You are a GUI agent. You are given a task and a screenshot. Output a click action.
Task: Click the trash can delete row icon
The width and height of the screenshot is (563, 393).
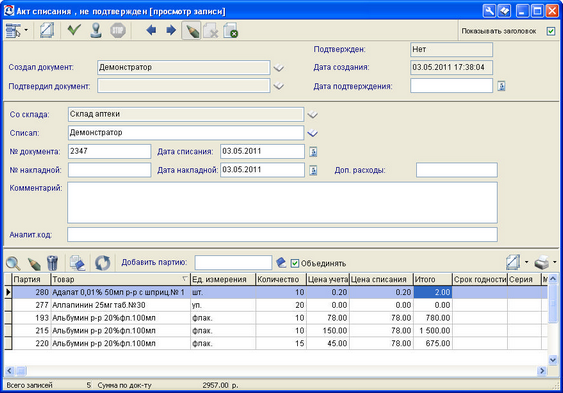click(x=52, y=263)
